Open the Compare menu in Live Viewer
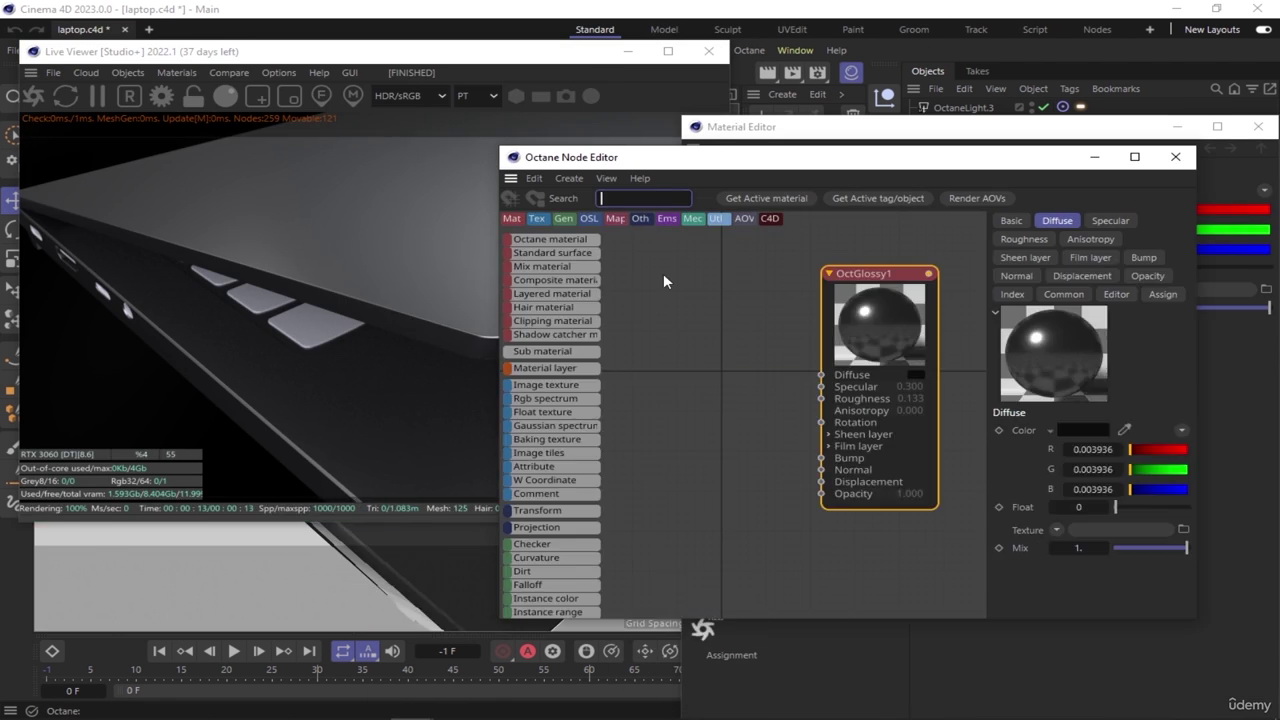 pyautogui.click(x=229, y=73)
